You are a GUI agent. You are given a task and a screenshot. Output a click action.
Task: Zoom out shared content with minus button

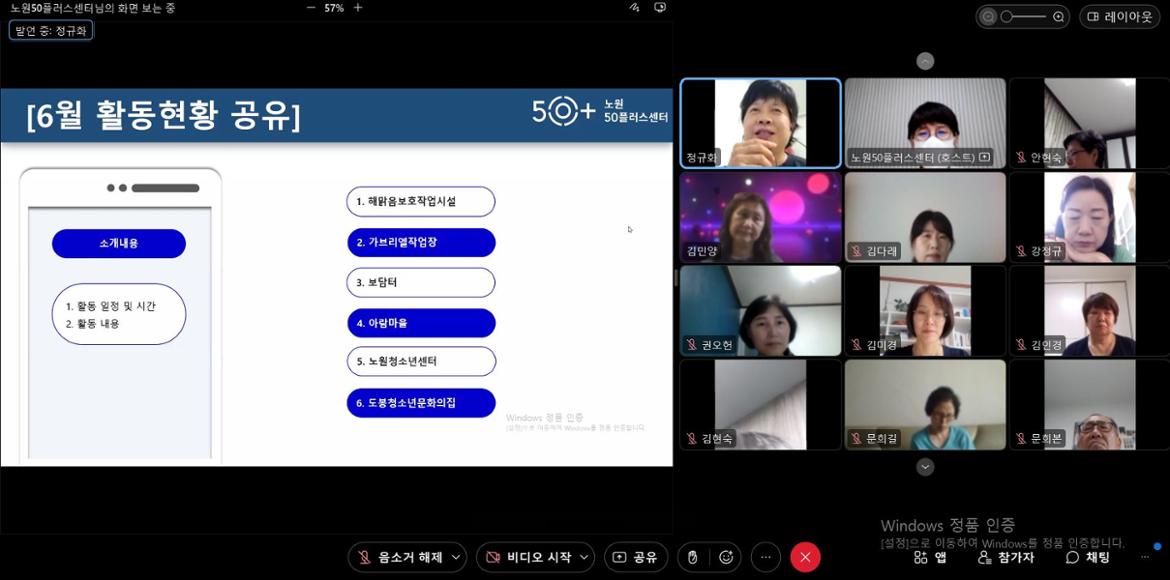click(311, 8)
